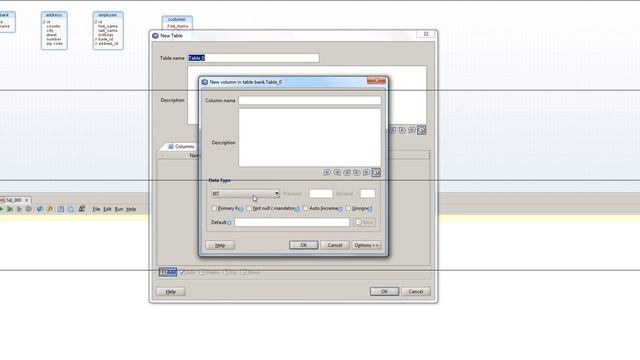Click the Decimal field
Screen dimensions: 640x360
[367, 193]
